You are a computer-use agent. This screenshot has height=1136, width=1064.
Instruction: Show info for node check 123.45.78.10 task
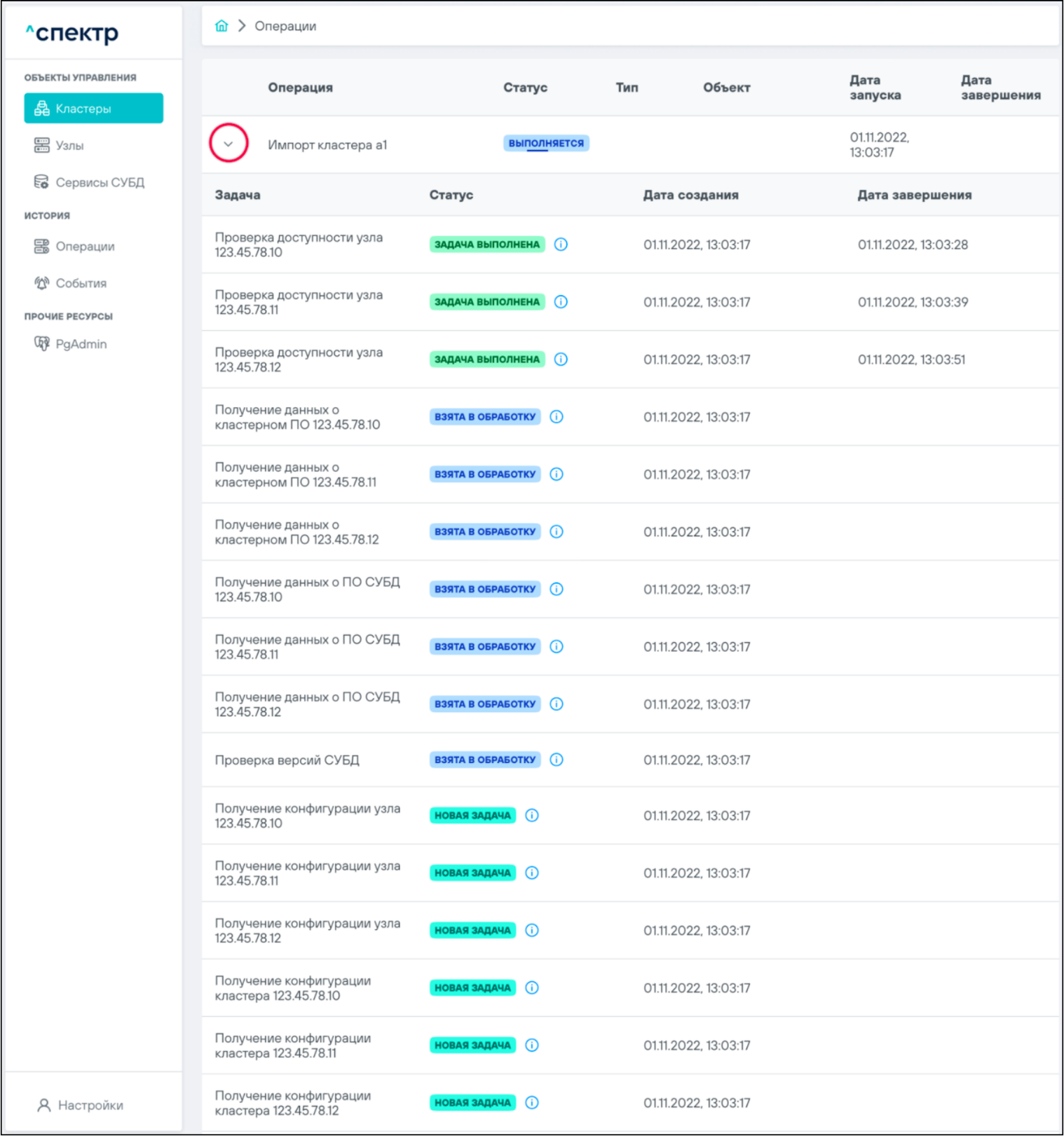point(561,245)
